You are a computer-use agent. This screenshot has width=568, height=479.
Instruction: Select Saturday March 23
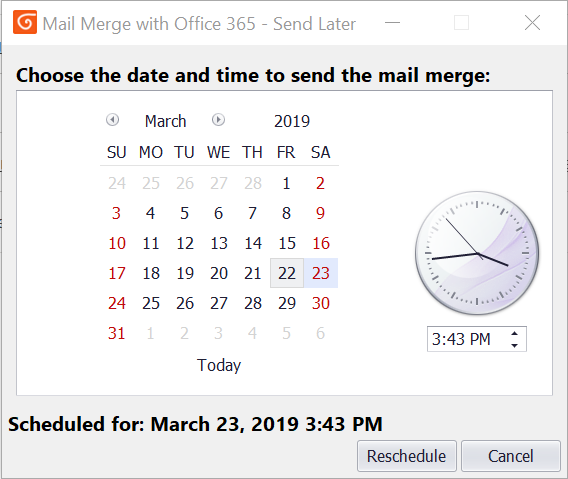pyautogui.click(x=321, y=273)
